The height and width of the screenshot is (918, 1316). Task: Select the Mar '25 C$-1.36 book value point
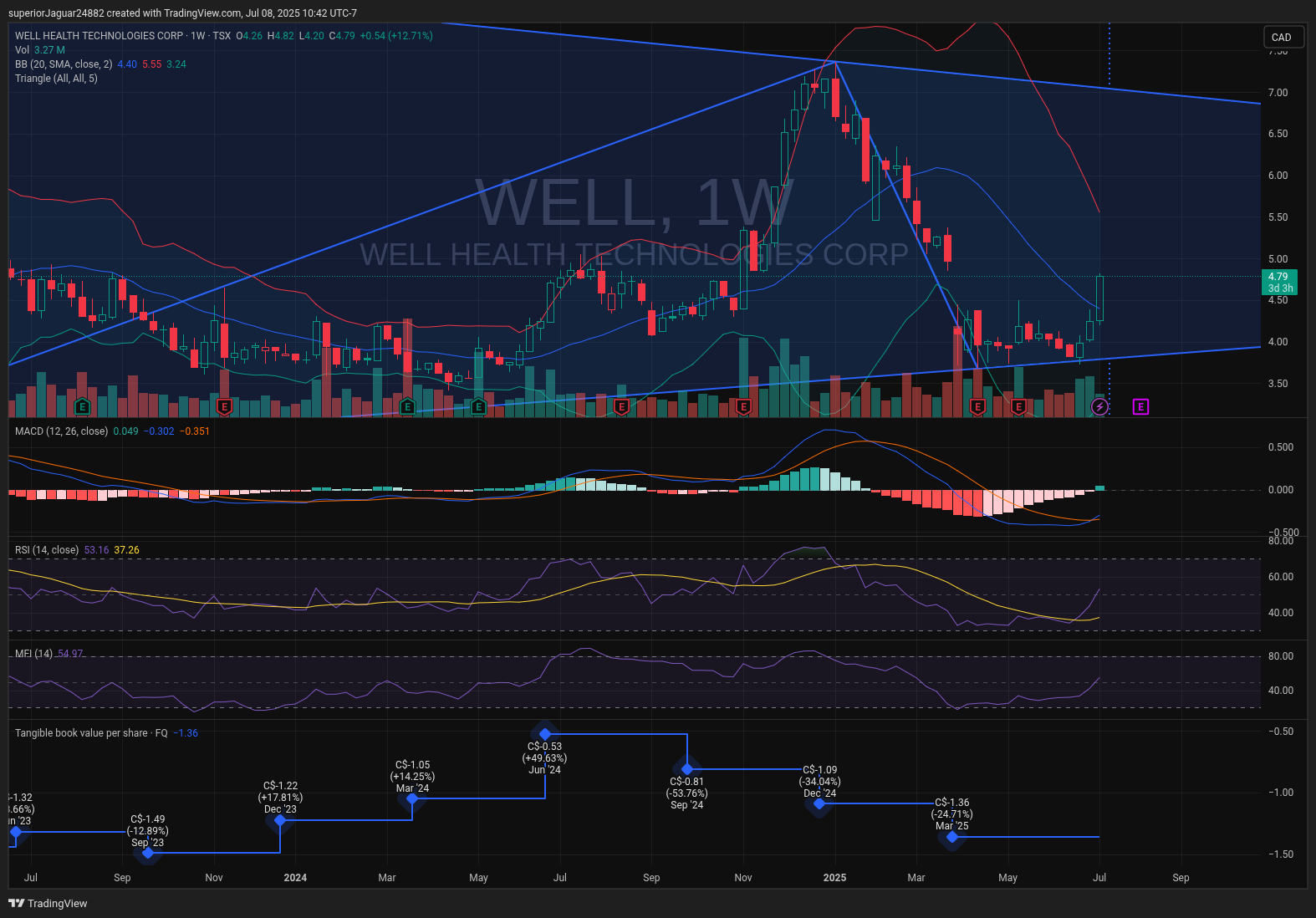(x=952, y=837)
